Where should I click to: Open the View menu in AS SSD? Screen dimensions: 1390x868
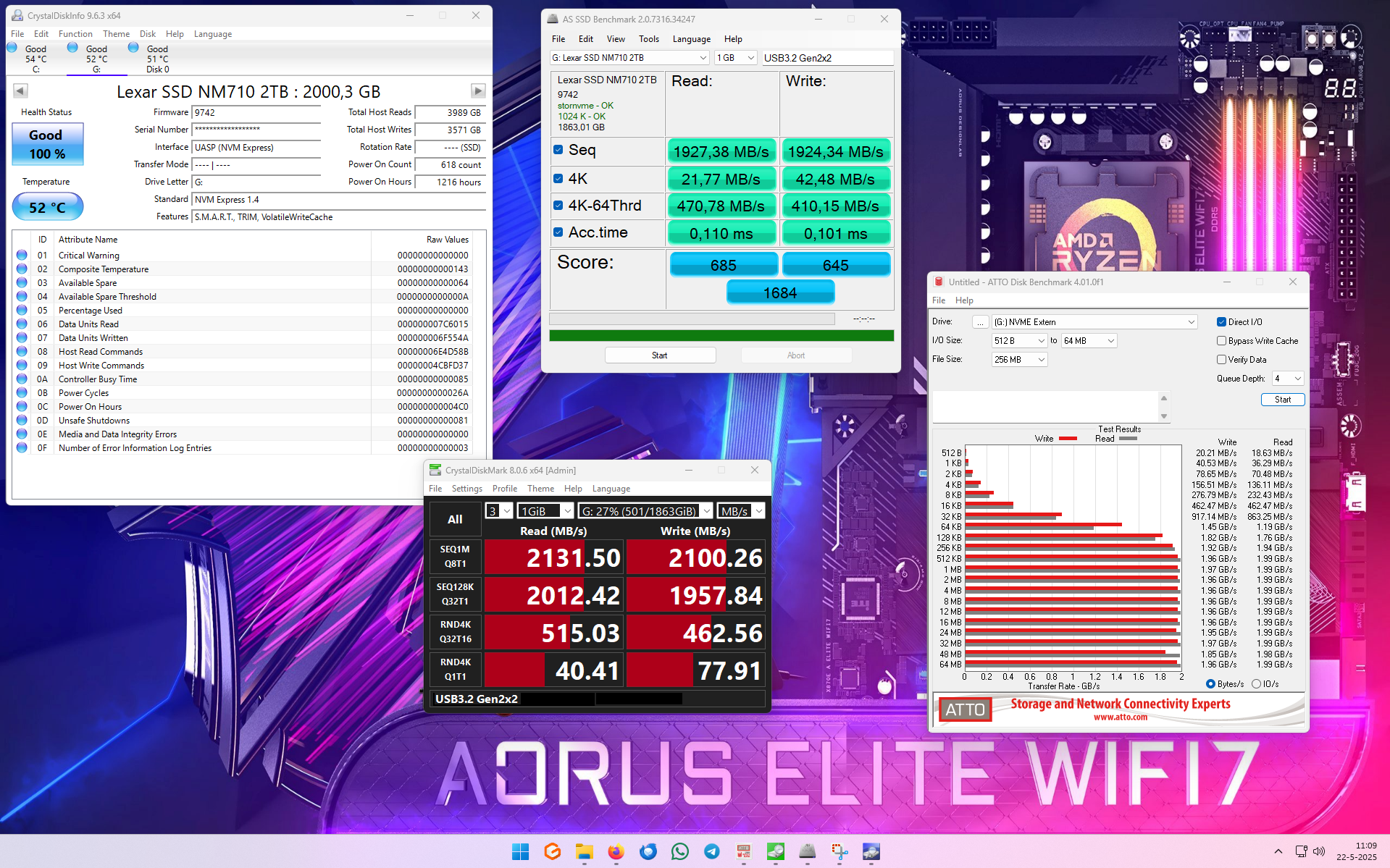tap(616, 39)
